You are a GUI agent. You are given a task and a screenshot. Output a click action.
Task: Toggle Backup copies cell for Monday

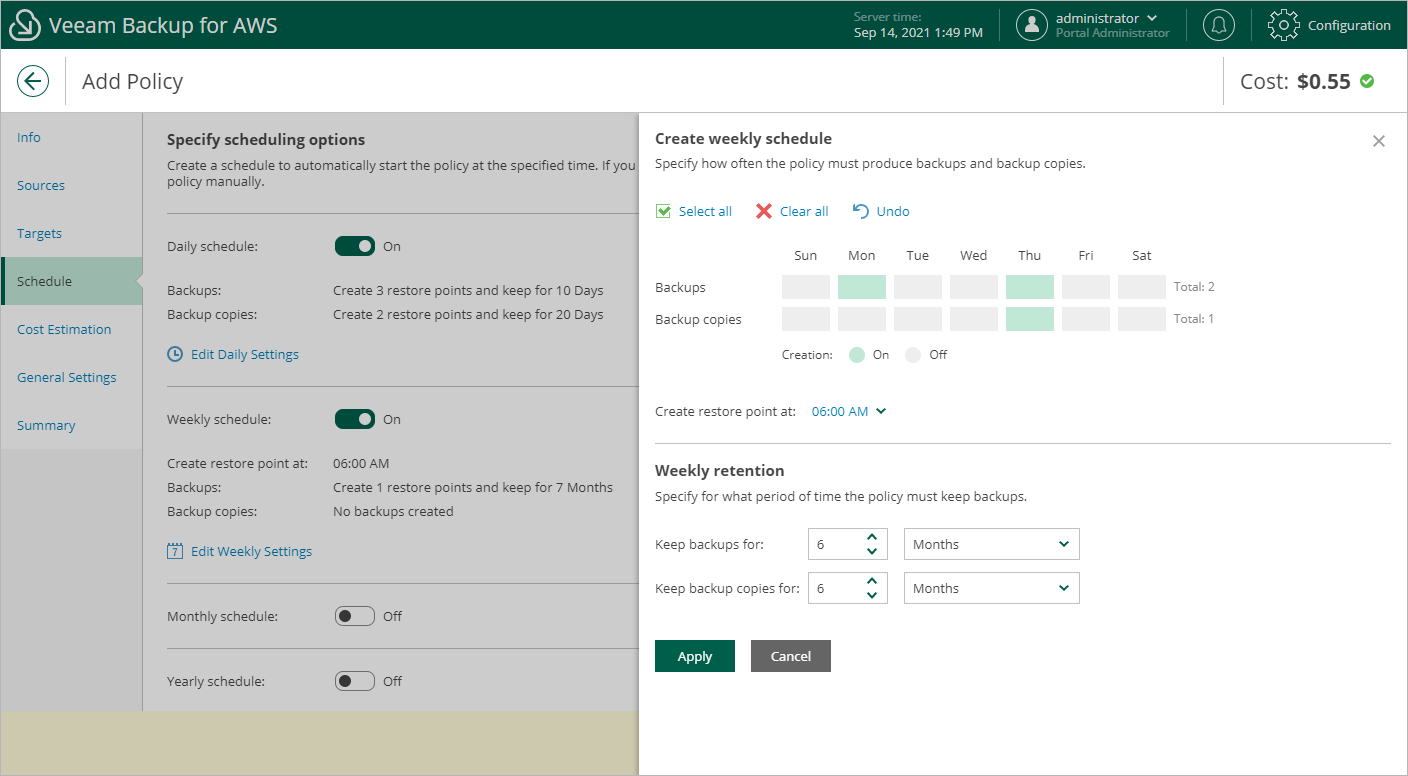tap(862, 319)
